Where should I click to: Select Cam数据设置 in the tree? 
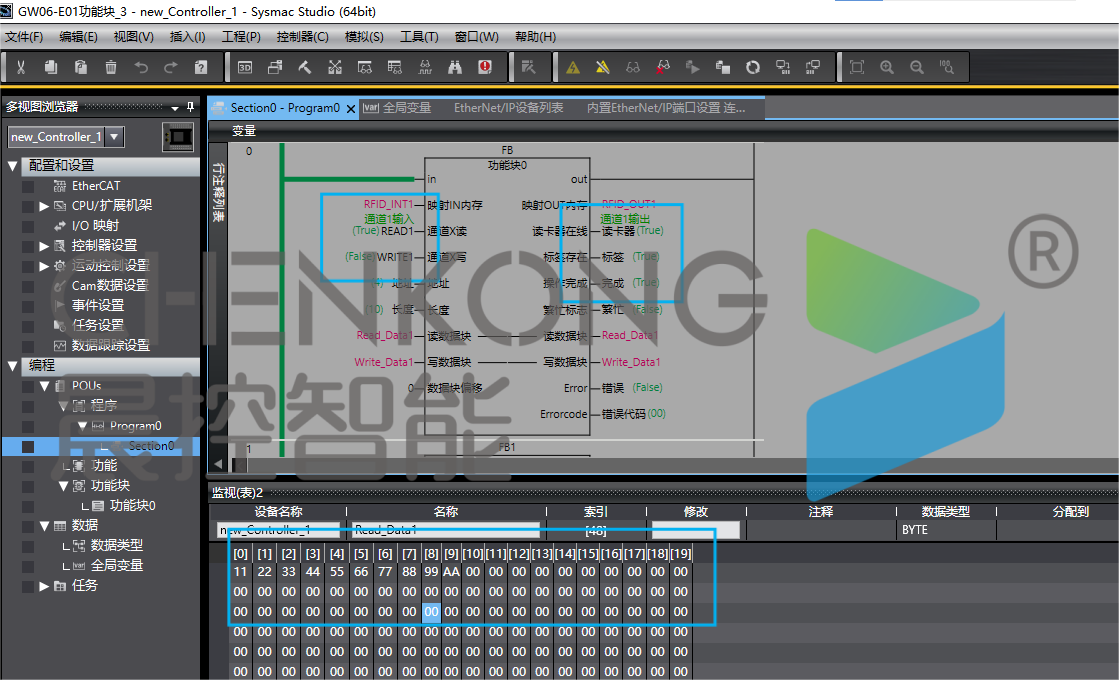click(x=109, y=285)
